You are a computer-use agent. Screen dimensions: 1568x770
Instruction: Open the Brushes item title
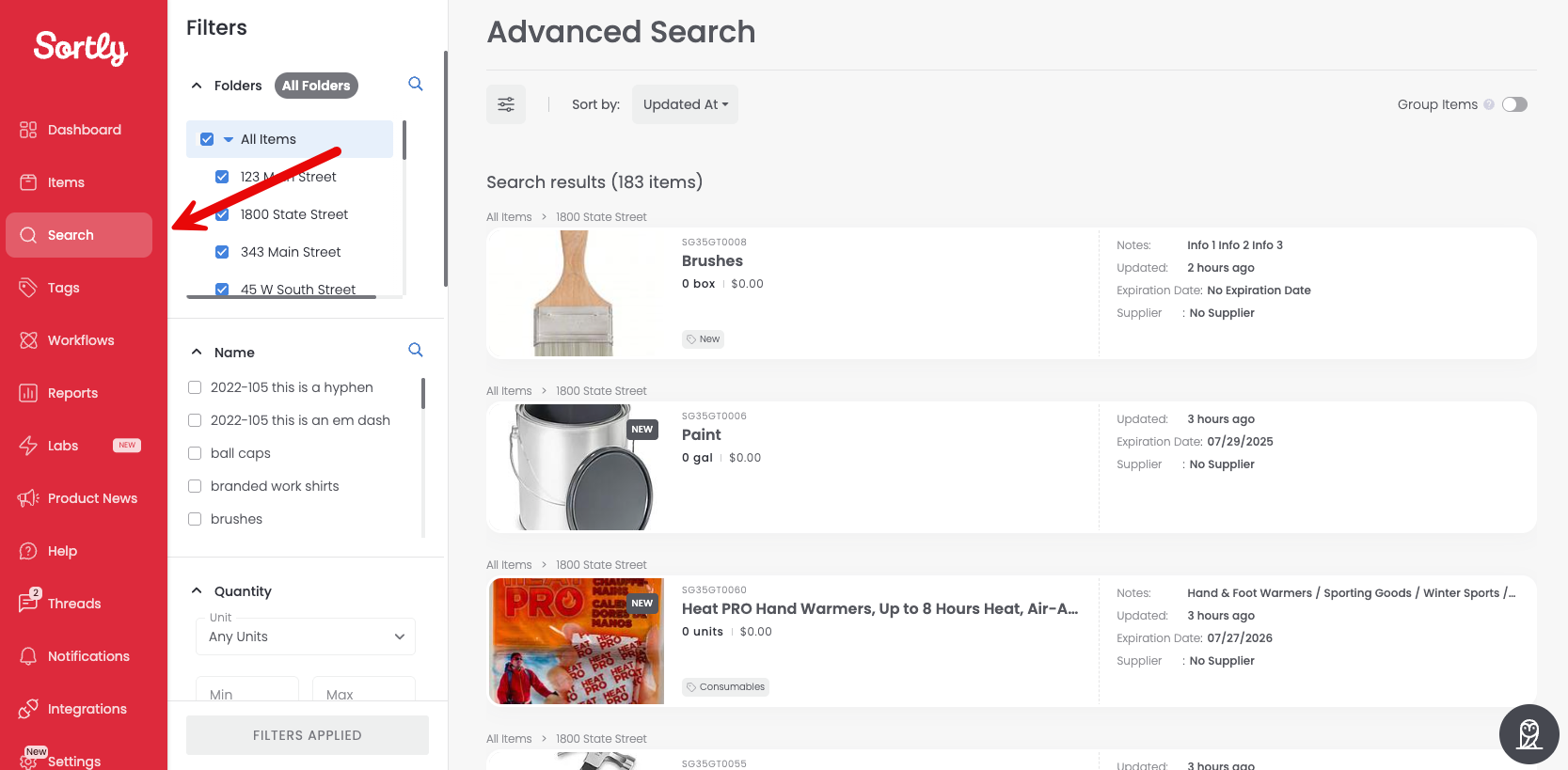tap(712, 261)
